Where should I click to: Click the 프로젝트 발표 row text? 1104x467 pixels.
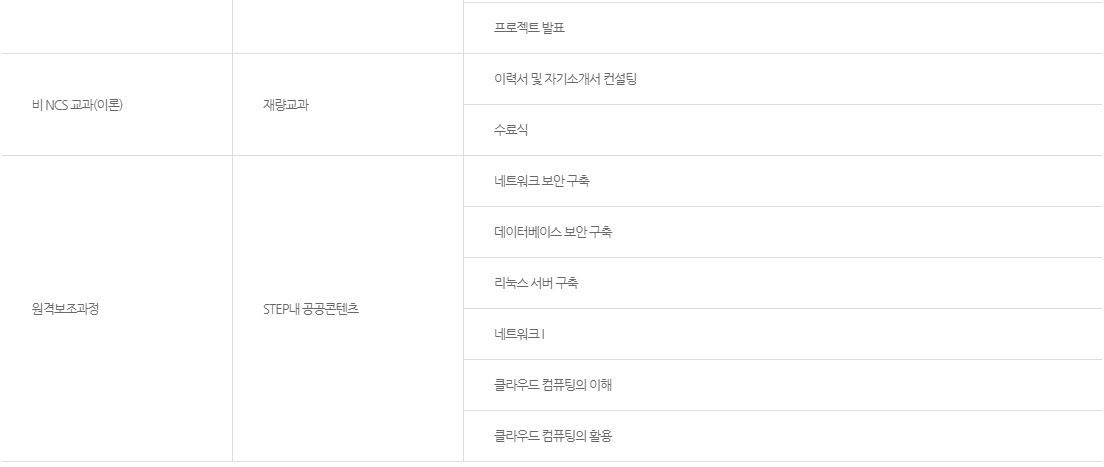529,28
